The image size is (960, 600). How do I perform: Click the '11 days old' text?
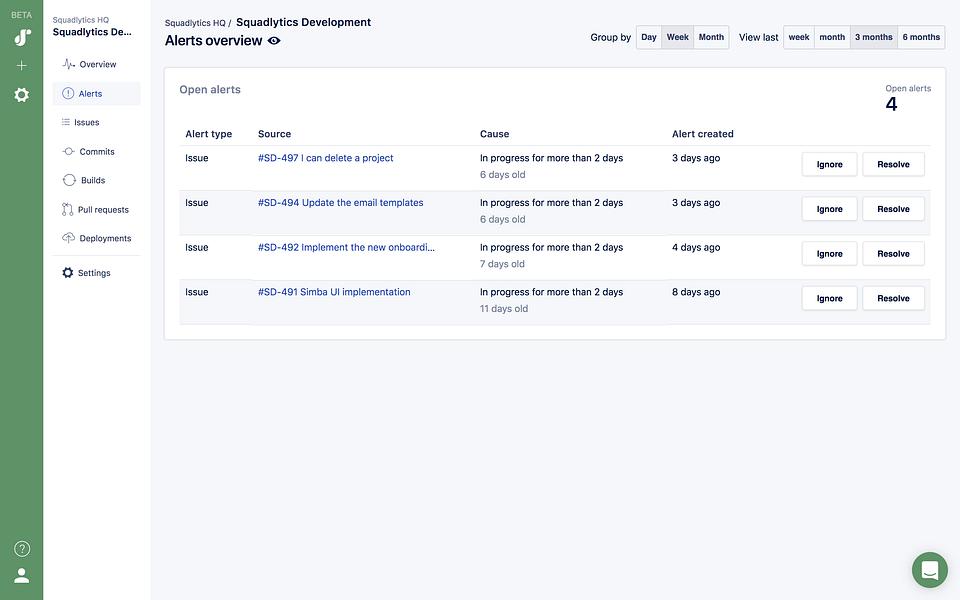point(504,309)
